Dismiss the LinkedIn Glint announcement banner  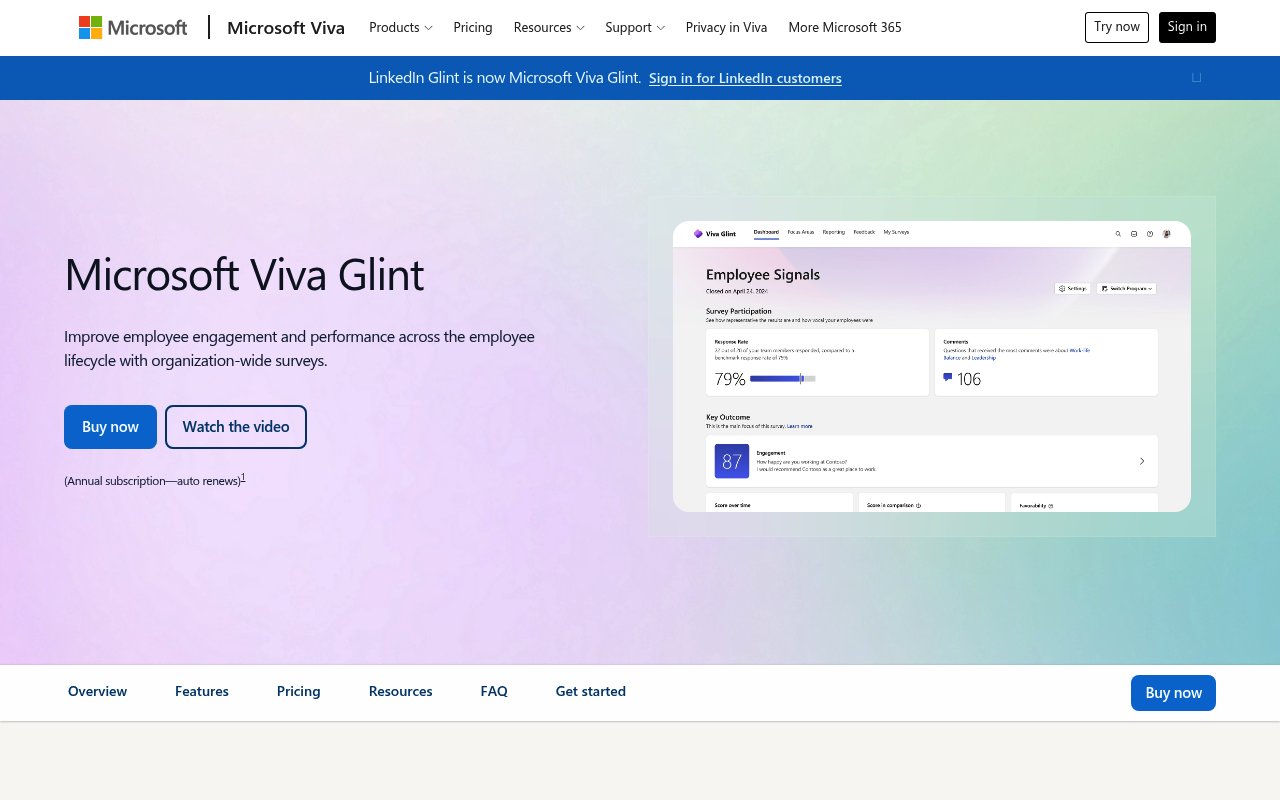pos(1196,78)
